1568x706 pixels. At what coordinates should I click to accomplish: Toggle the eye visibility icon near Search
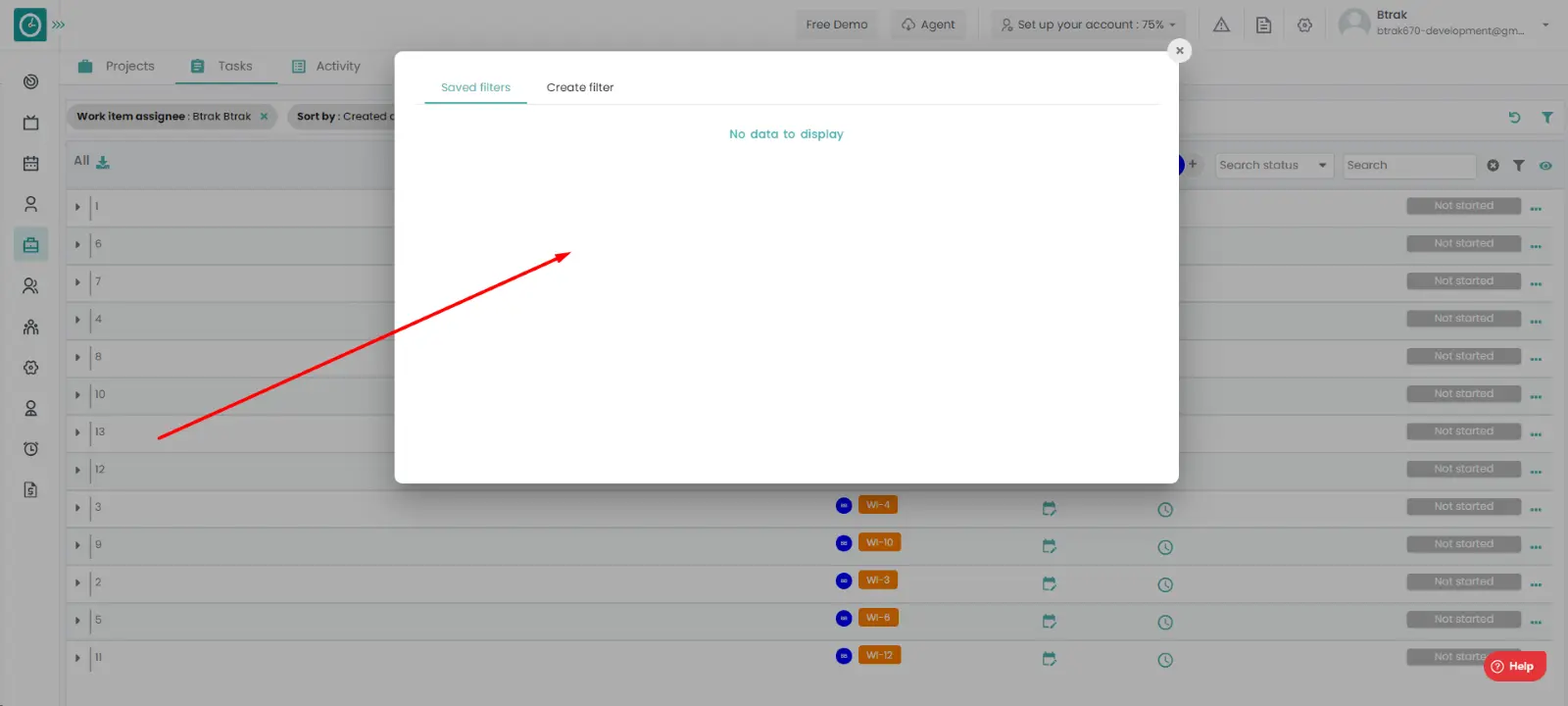click(x=1545, y=166)
